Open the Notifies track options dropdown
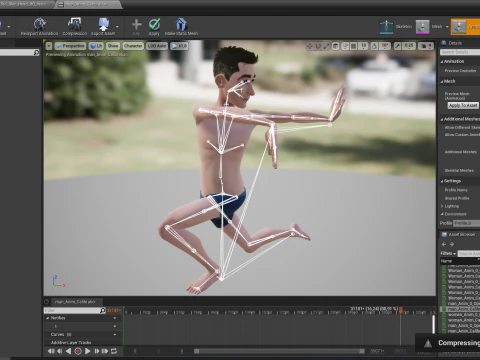This screenshot has width=480, height=360. 115,318
